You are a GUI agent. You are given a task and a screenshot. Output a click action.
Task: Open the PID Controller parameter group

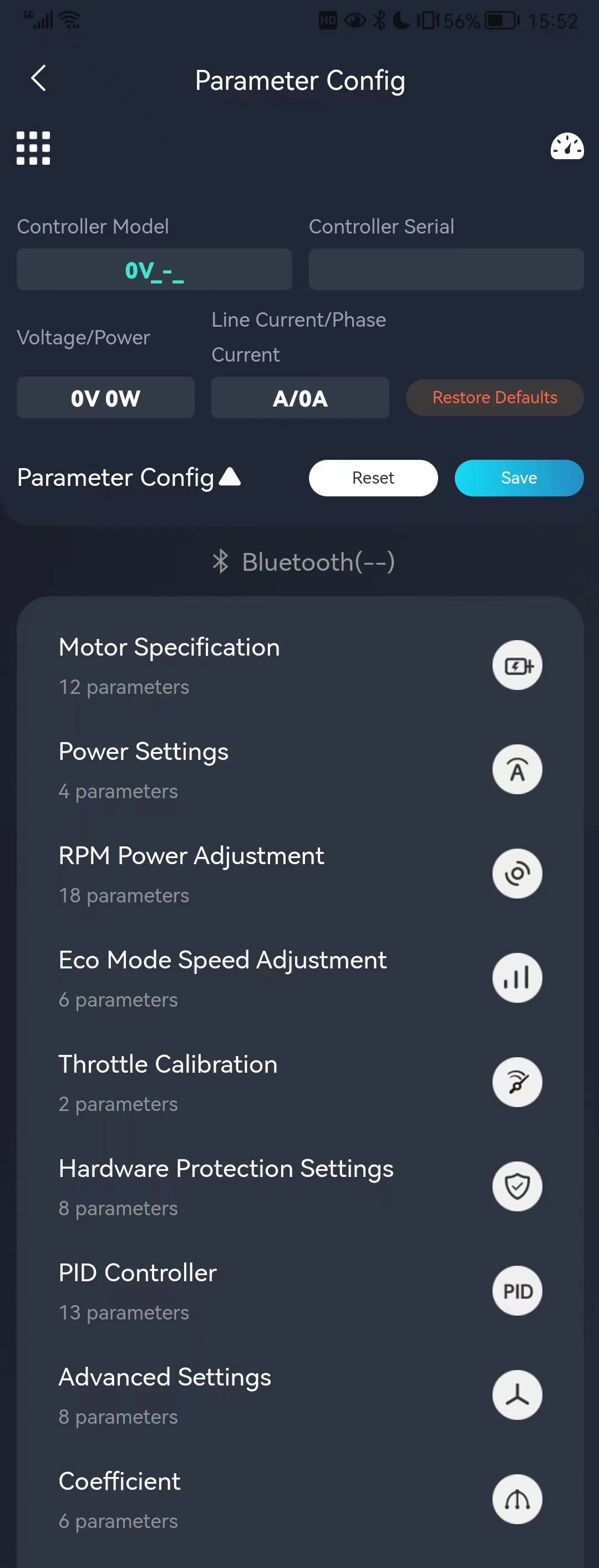[138, 1273]
